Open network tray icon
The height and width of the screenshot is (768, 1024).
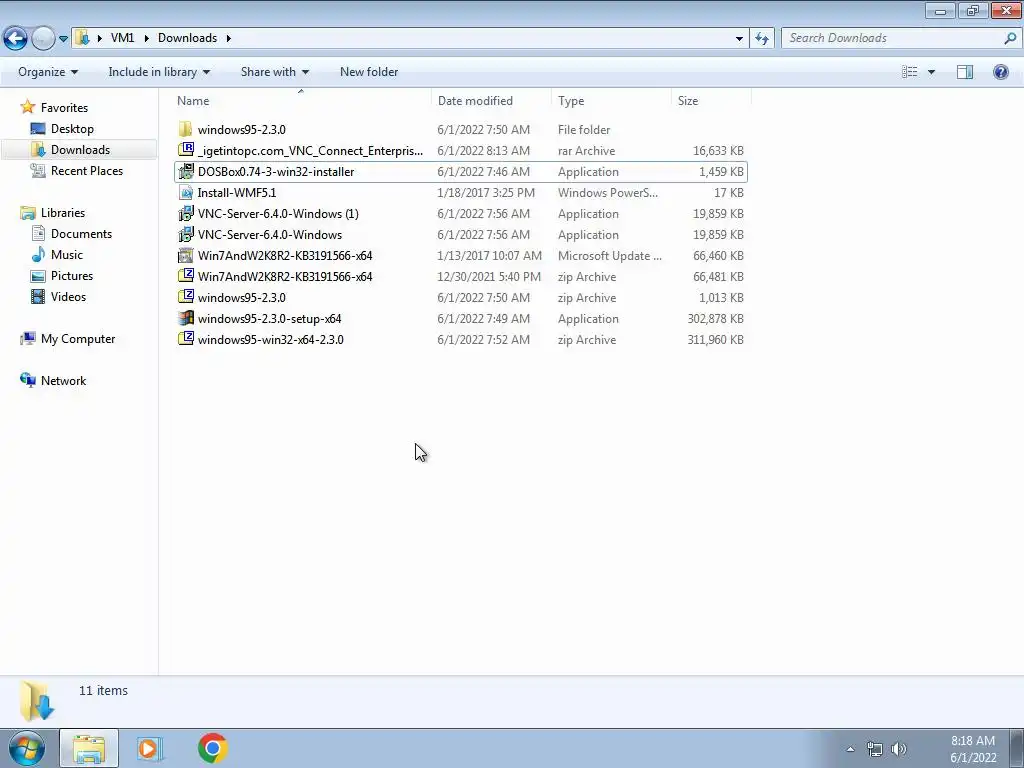pyautogui.click(x=874, y=749)
